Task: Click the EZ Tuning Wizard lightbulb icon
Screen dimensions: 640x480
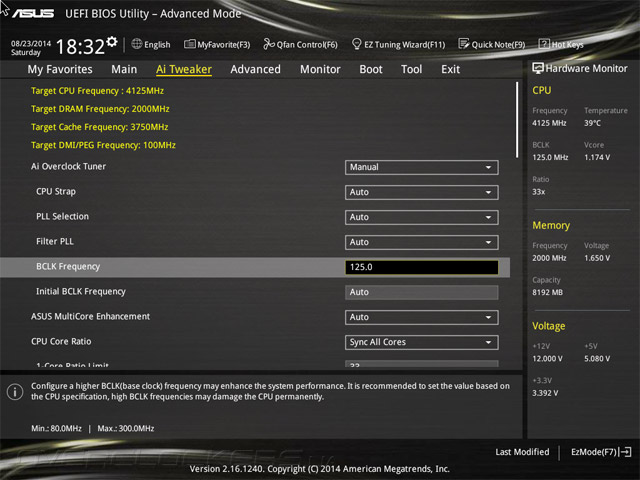Action: 356,44
